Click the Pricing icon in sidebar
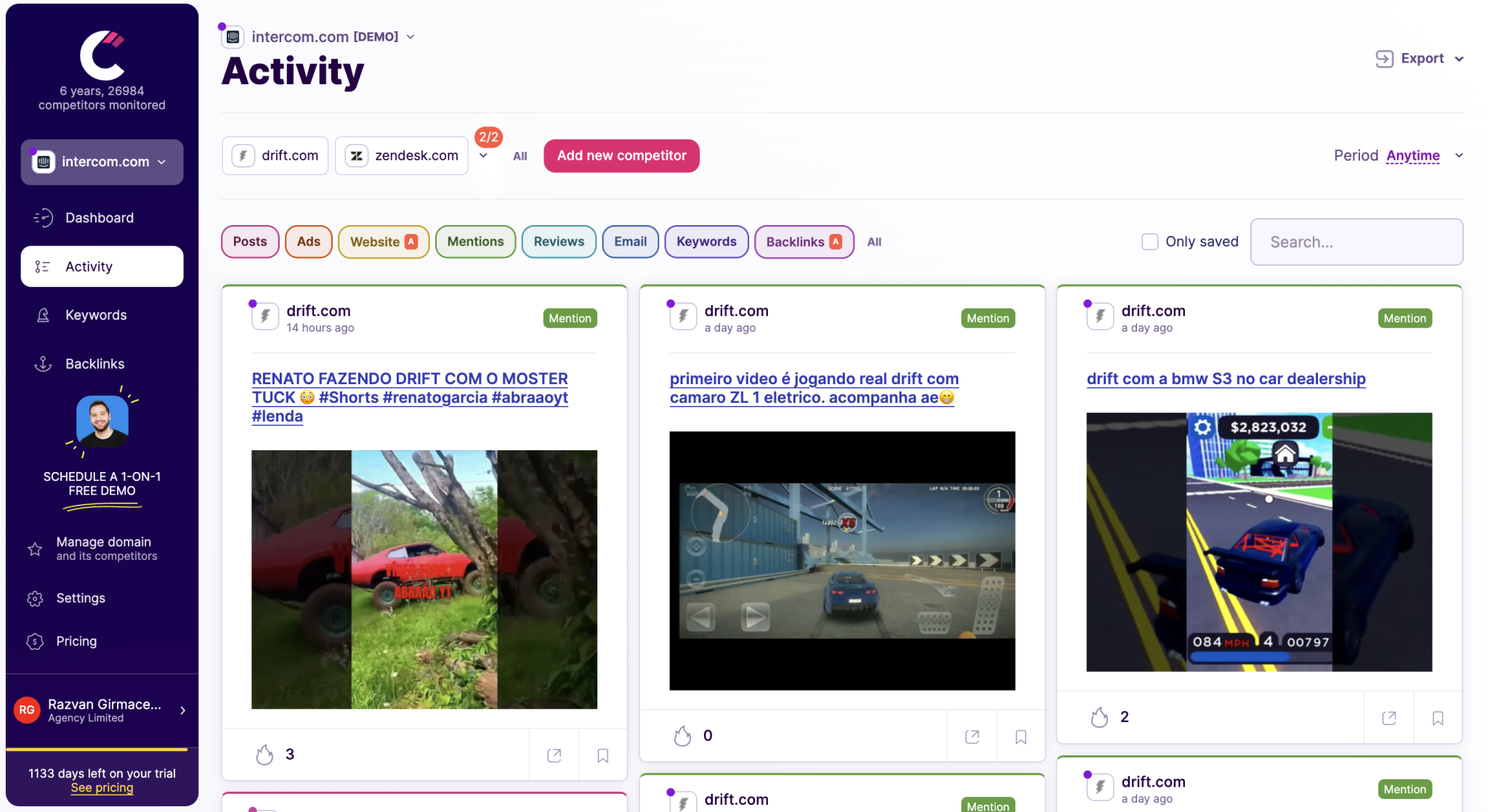The width and height of the screenshot is (1488, 812). [x=35, y=641]
